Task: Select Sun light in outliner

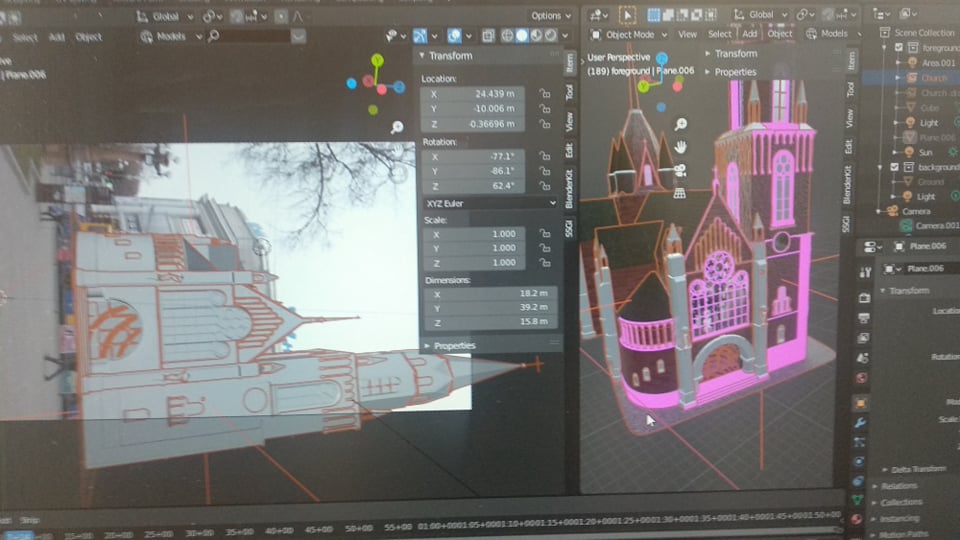Action: 924,152
